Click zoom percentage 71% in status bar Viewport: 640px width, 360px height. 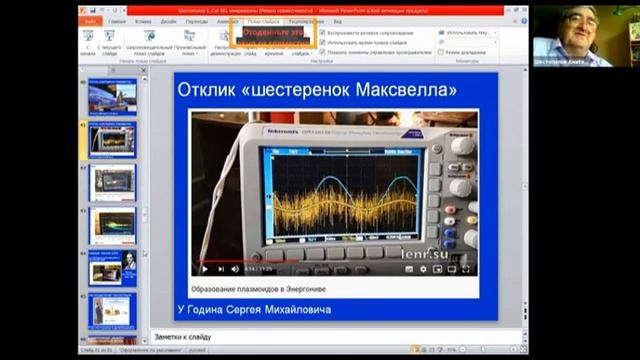pos(451,350)
